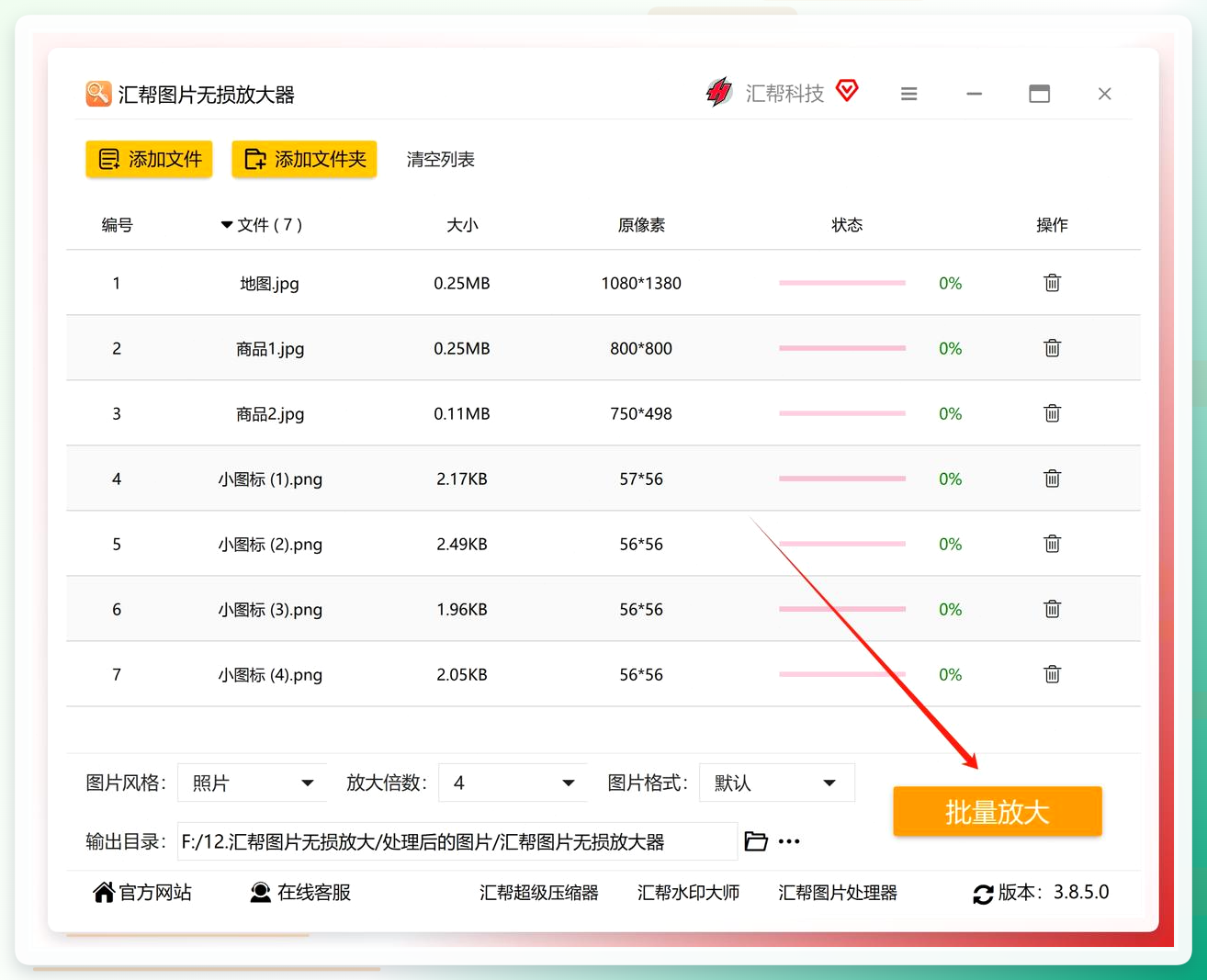
Task: Click the 输出目录 path field
Action: pos(457,841)
